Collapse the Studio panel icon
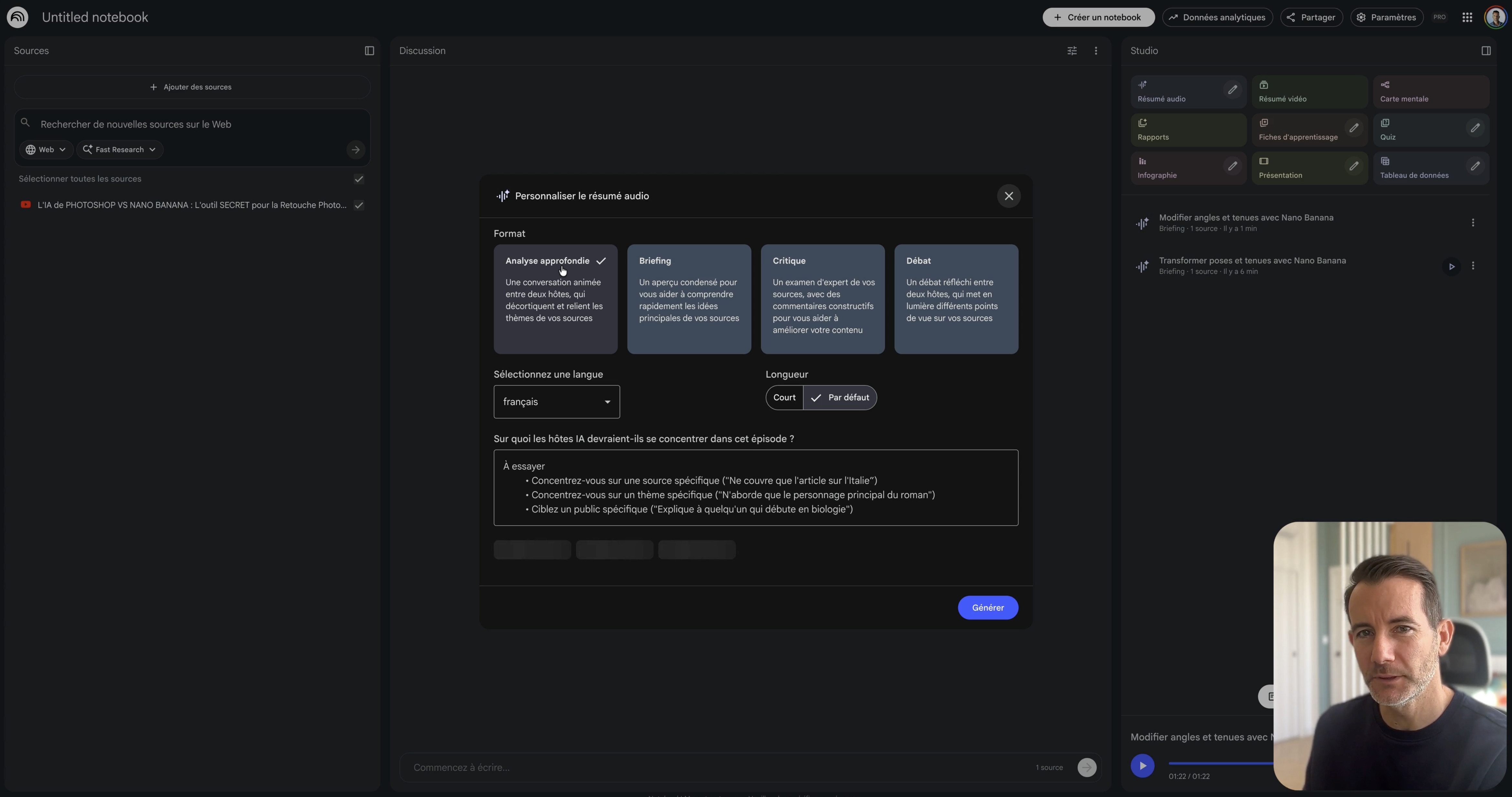 [x=1485, y=51]
